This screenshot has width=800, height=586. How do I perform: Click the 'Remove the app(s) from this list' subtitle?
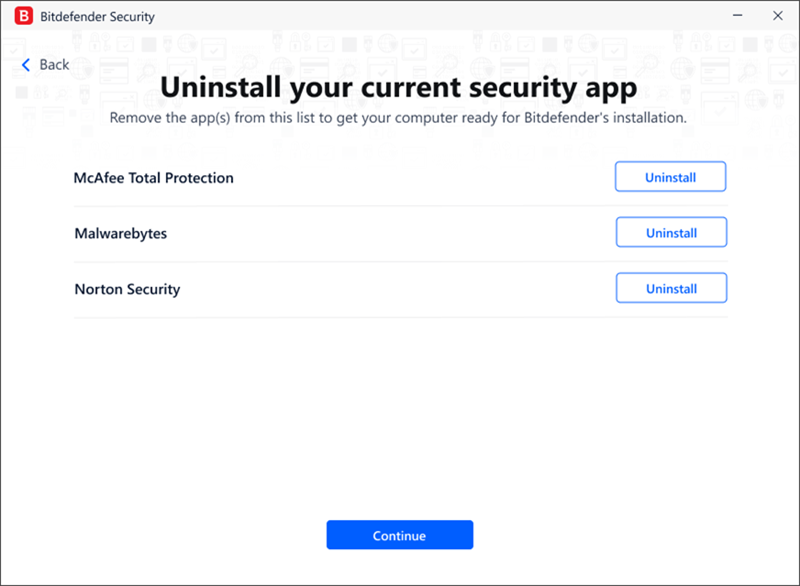click(398, 118)
